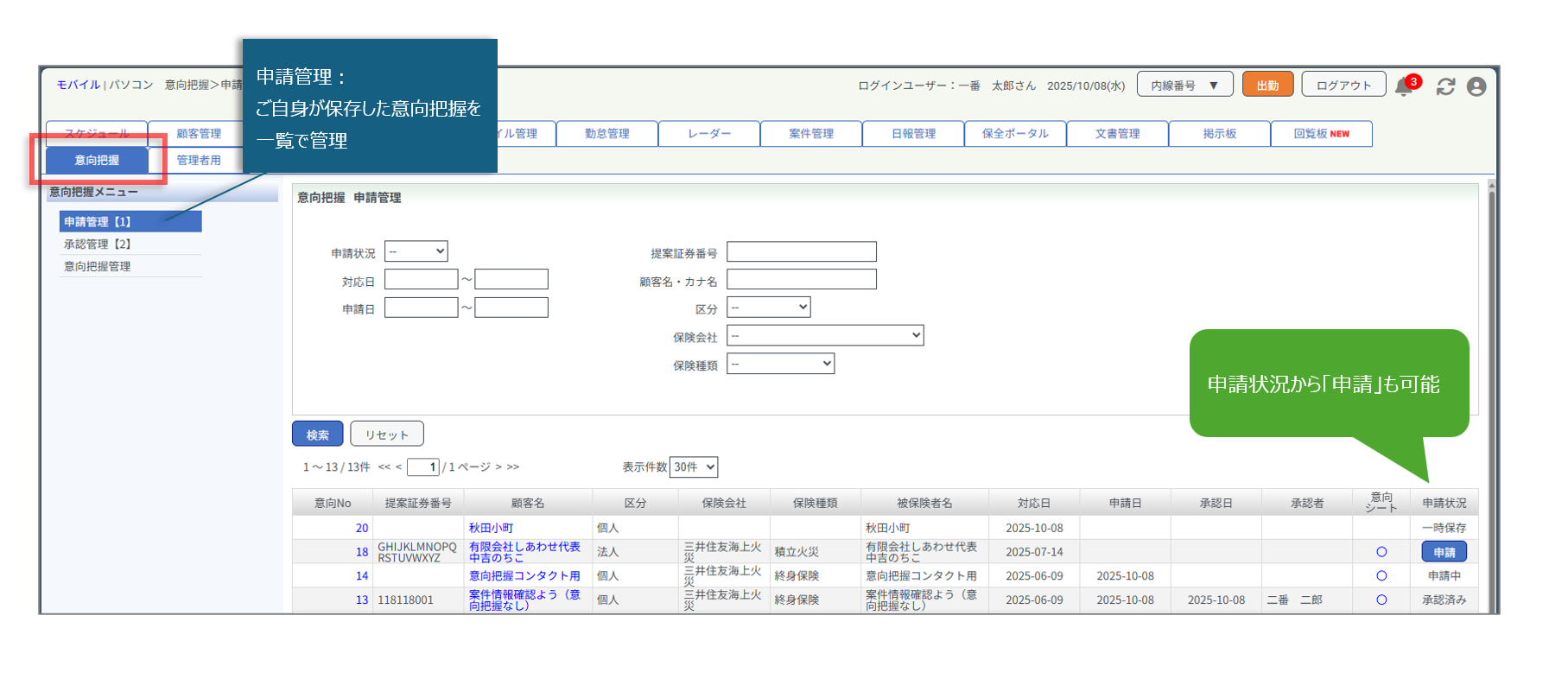Open the 内線番号 dropdown

click(x=1184, y=86)
